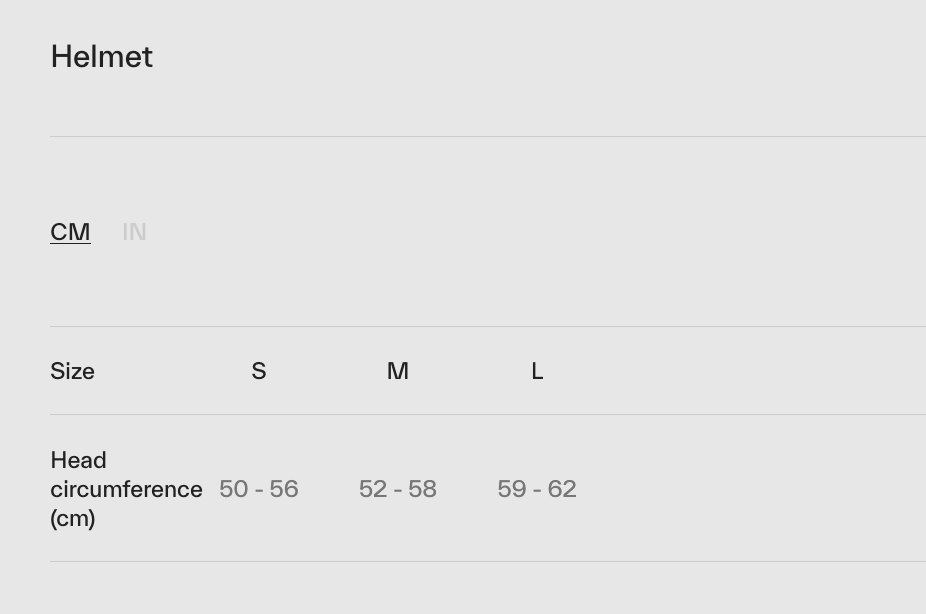The height and width of the screenshot is (614, 926).
Task: Click the Head circumference row label
Action: [126, 489]
